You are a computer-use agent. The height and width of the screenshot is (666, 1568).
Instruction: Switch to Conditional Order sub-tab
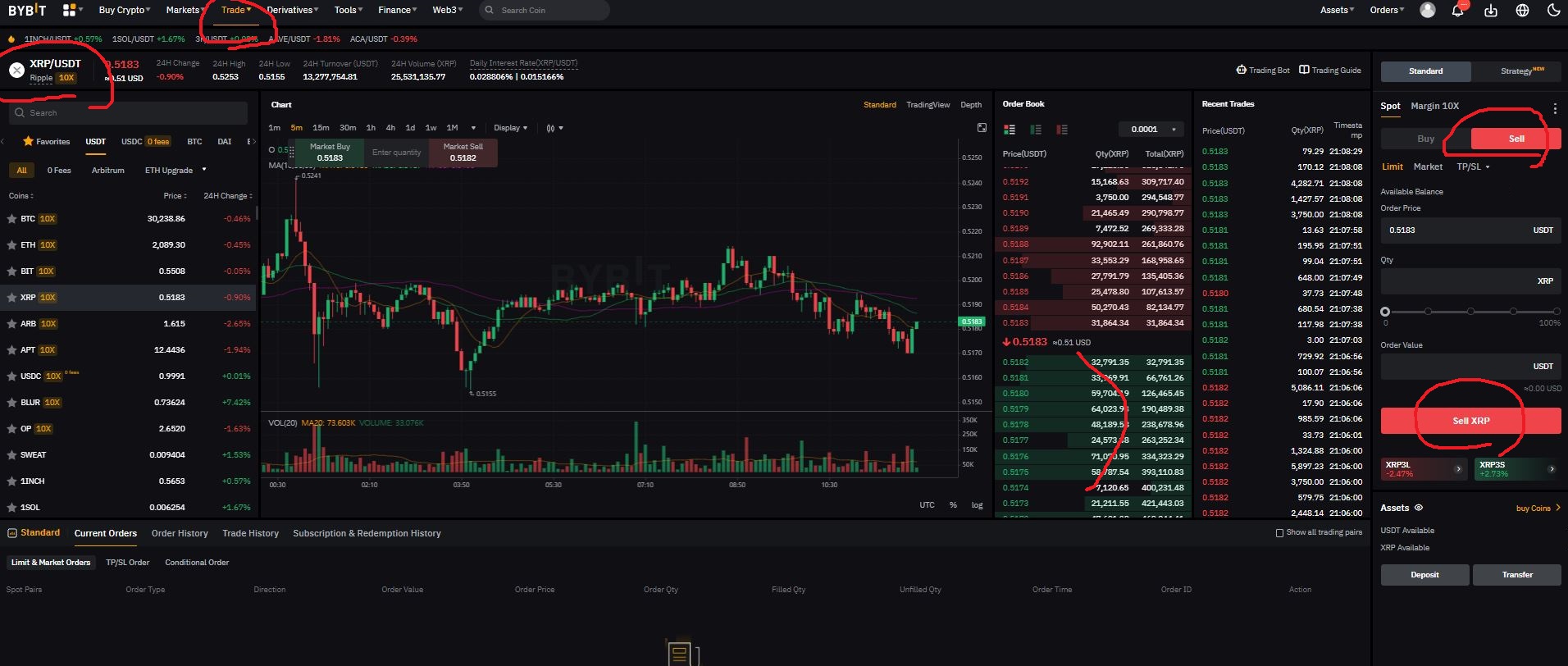(197, 563)
